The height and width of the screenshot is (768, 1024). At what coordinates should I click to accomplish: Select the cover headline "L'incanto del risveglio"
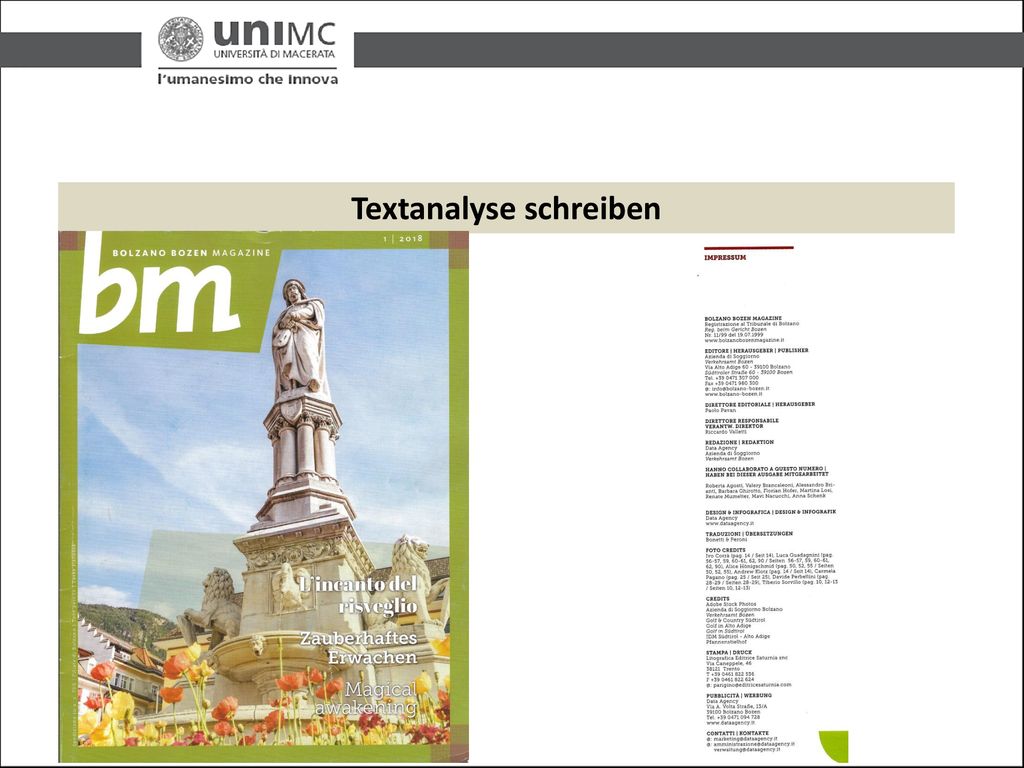[x=358, y=594]
